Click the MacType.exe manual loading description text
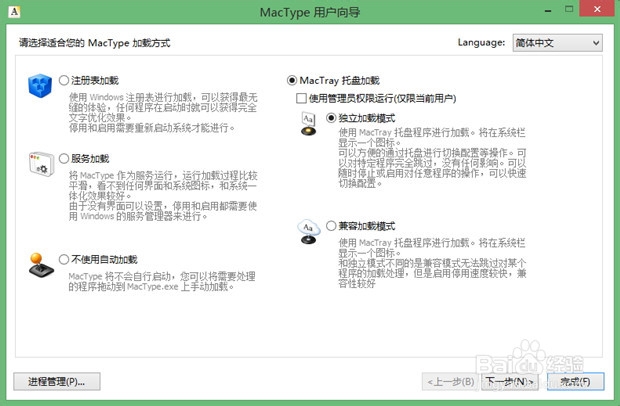The width and height of the screenshot is (620, 406). pos(162,281)
